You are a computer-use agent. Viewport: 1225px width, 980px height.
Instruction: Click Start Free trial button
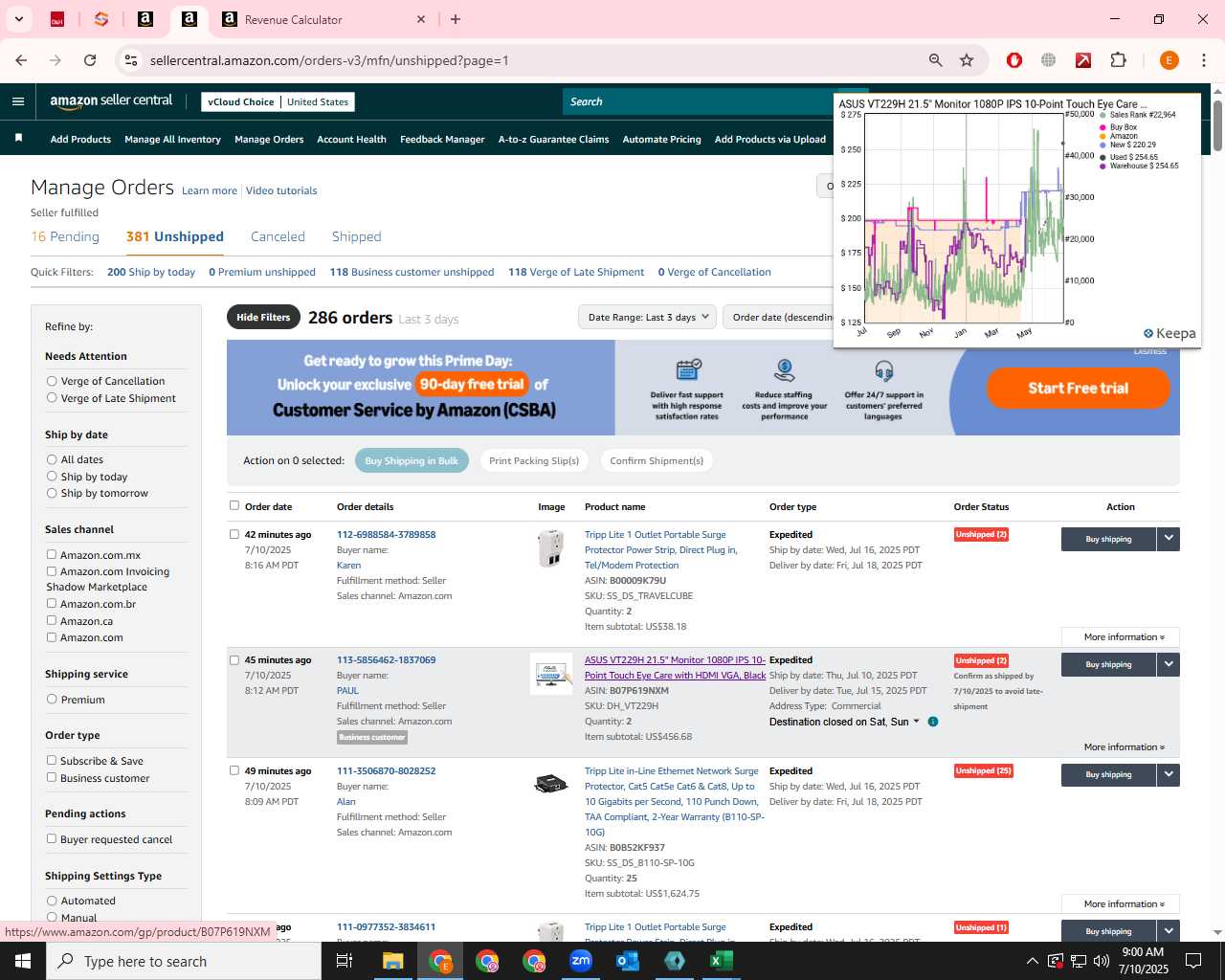click(1078, 388)
